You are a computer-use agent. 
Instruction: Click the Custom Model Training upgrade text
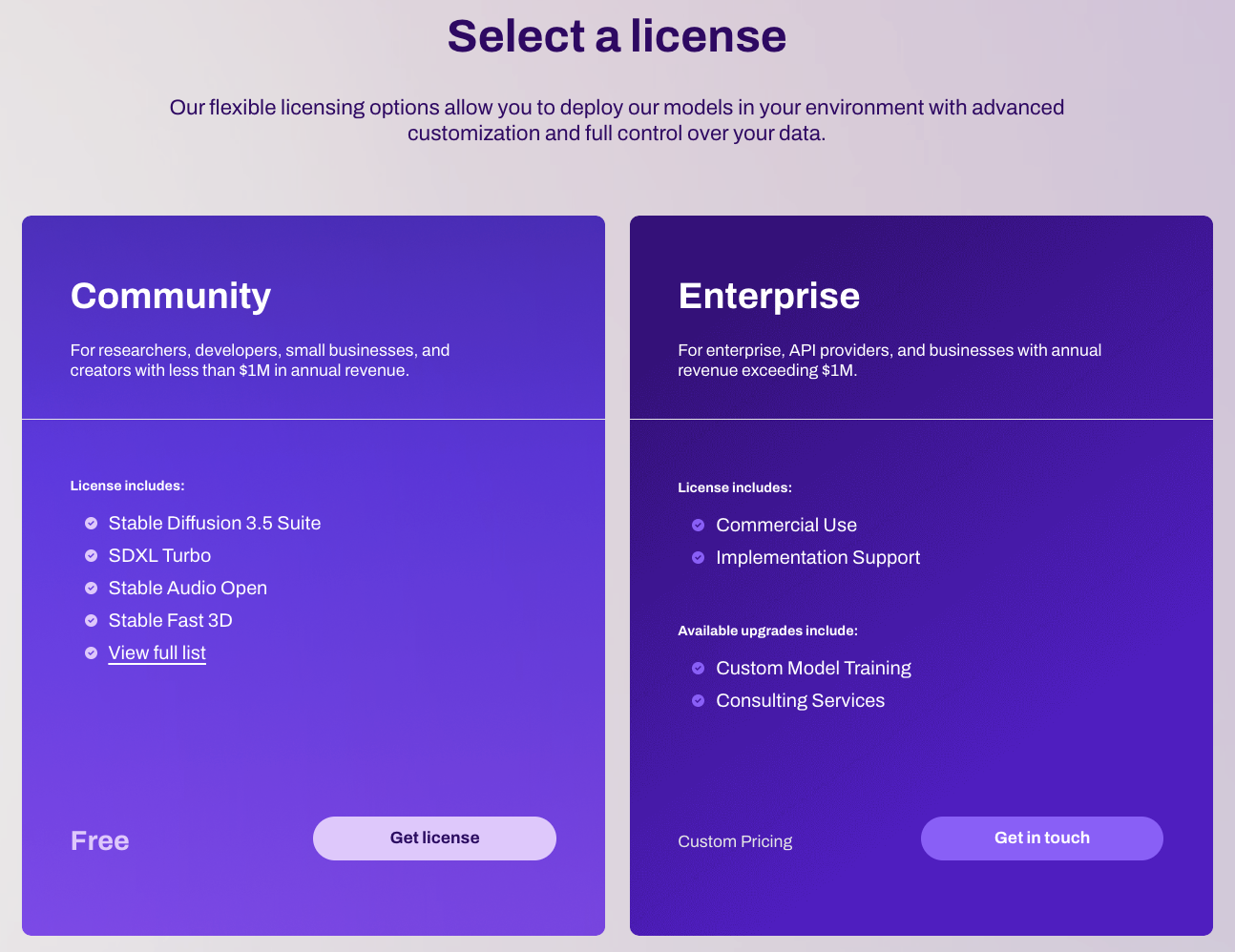click(x=813, y=669)
